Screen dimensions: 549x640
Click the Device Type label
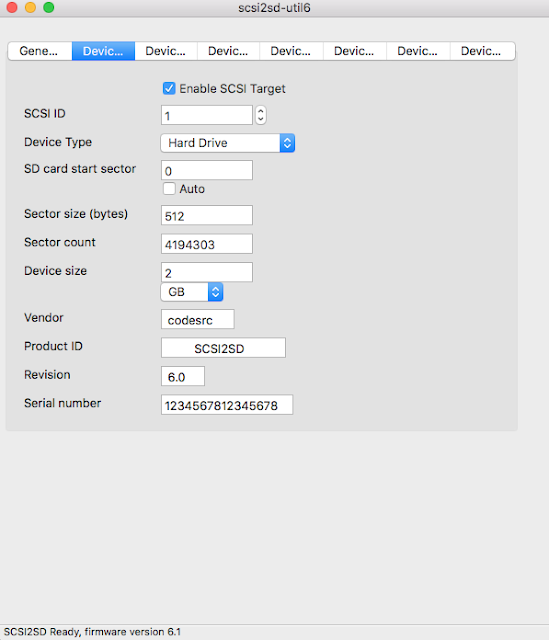[x=58, y=142]
